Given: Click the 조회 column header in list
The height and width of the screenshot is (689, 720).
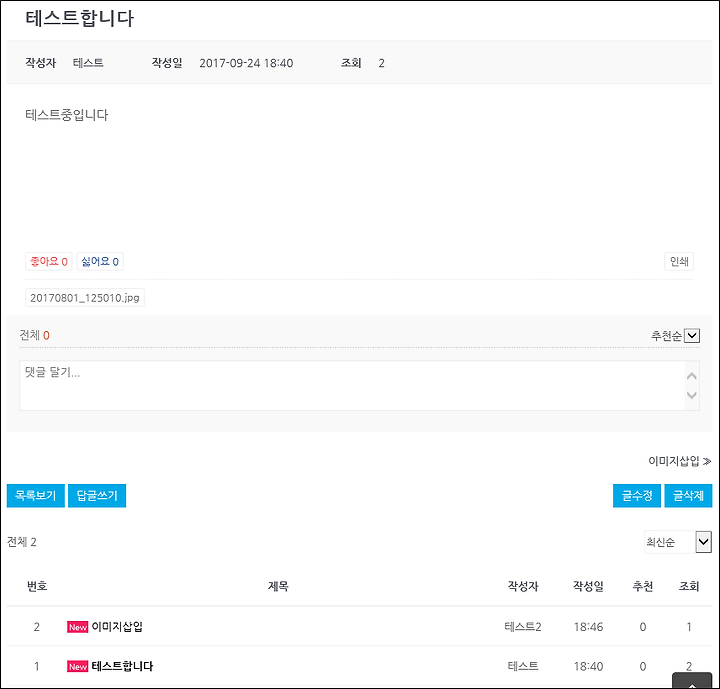Looking at the screenshot, I should (689, 586).
